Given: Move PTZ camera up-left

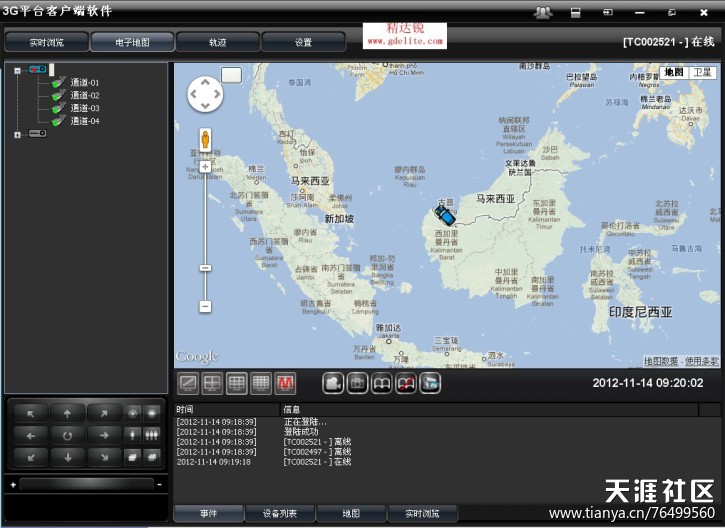Looking at the screenshot, I should click(31, 413).
